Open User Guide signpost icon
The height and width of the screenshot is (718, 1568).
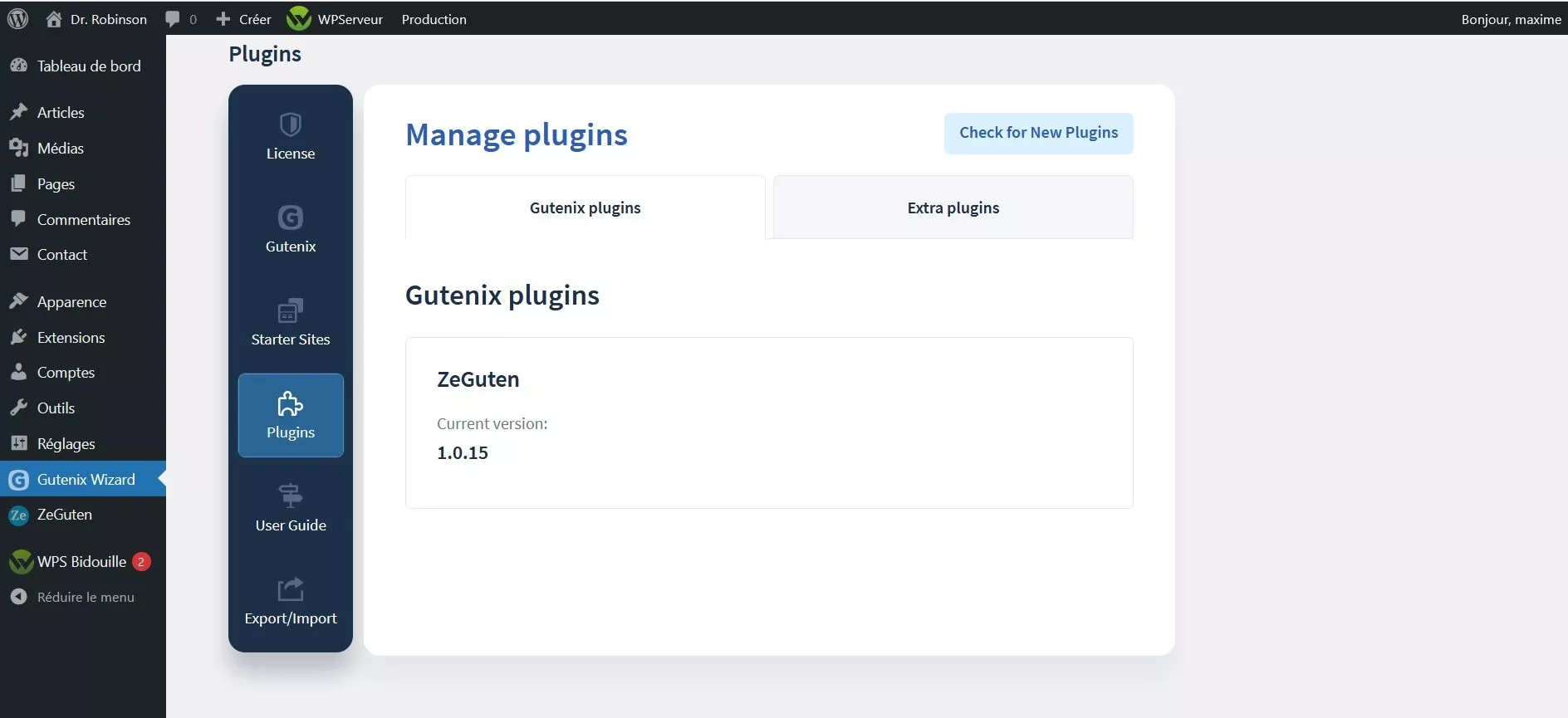click(x=291, y=496)
